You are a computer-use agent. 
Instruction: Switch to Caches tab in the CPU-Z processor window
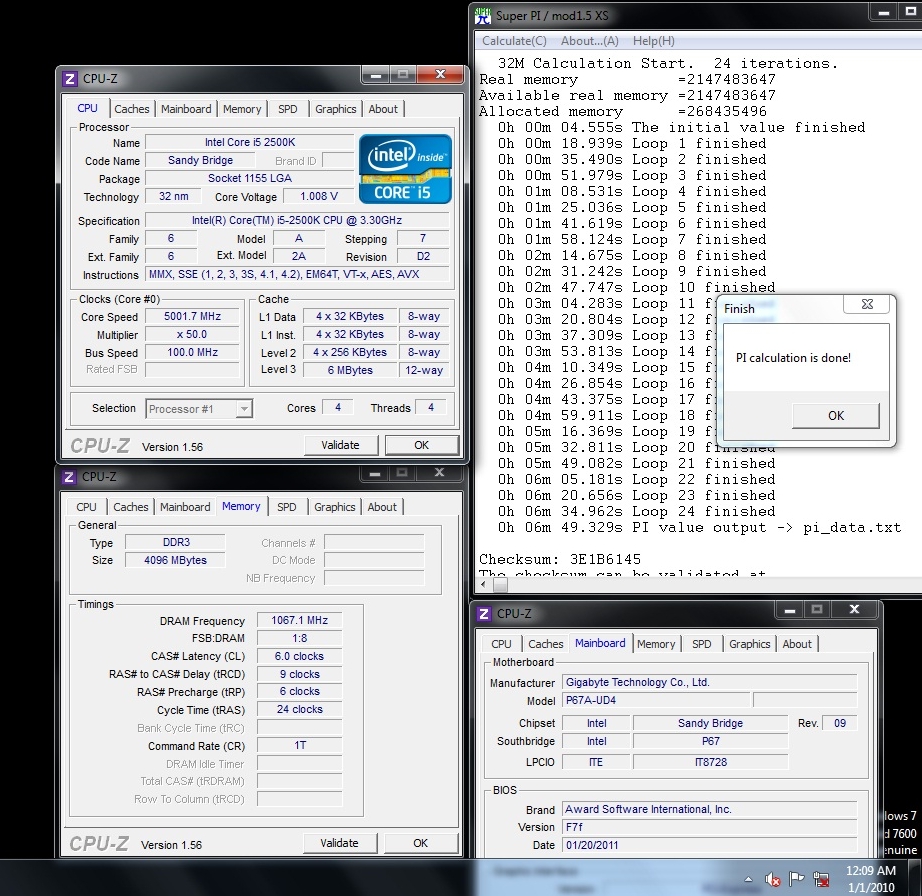[x=132, y=109]
